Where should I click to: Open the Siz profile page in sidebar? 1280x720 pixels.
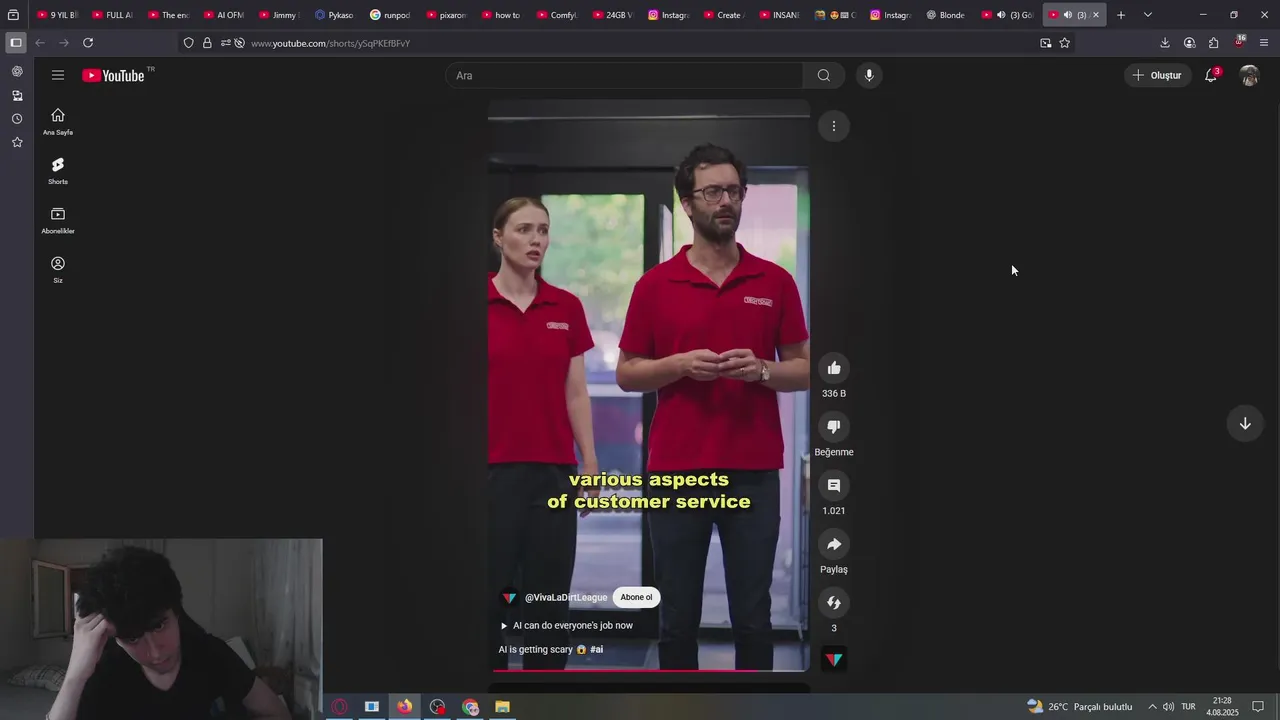[x=58, y=269]
